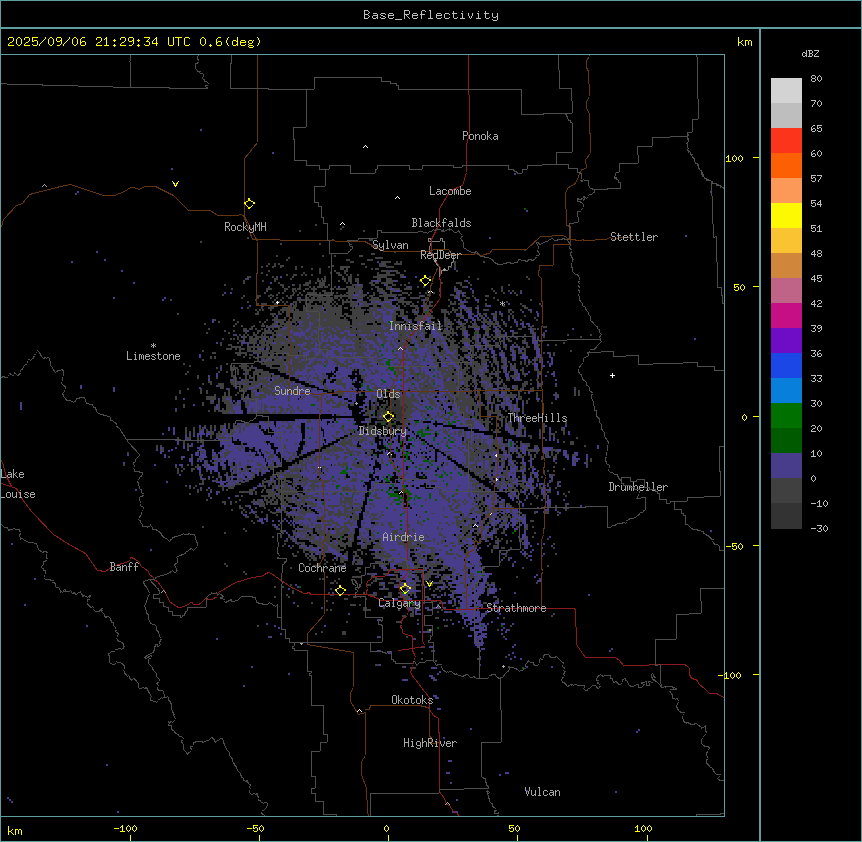862x842 pixels.
Task: Click the yellow diamond marker above RockyMH
Action: (249, 204)
